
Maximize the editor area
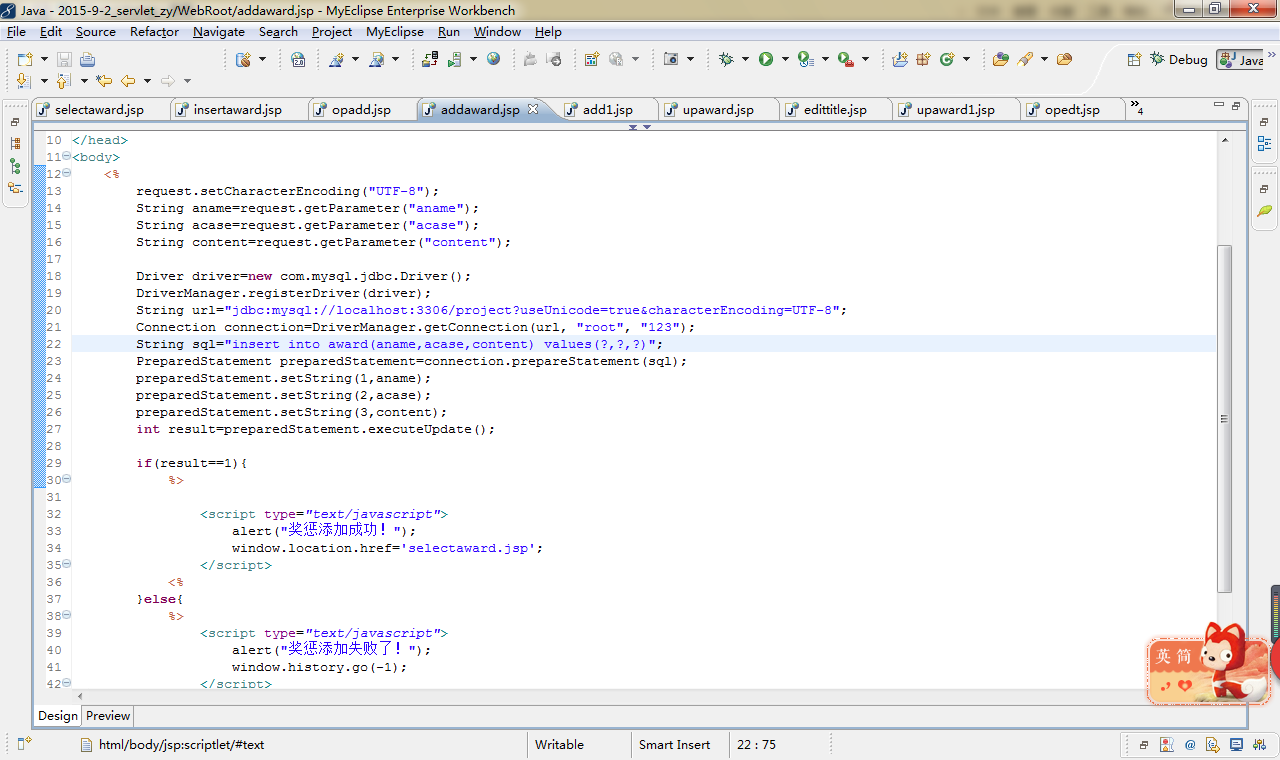click(1236, 105)
